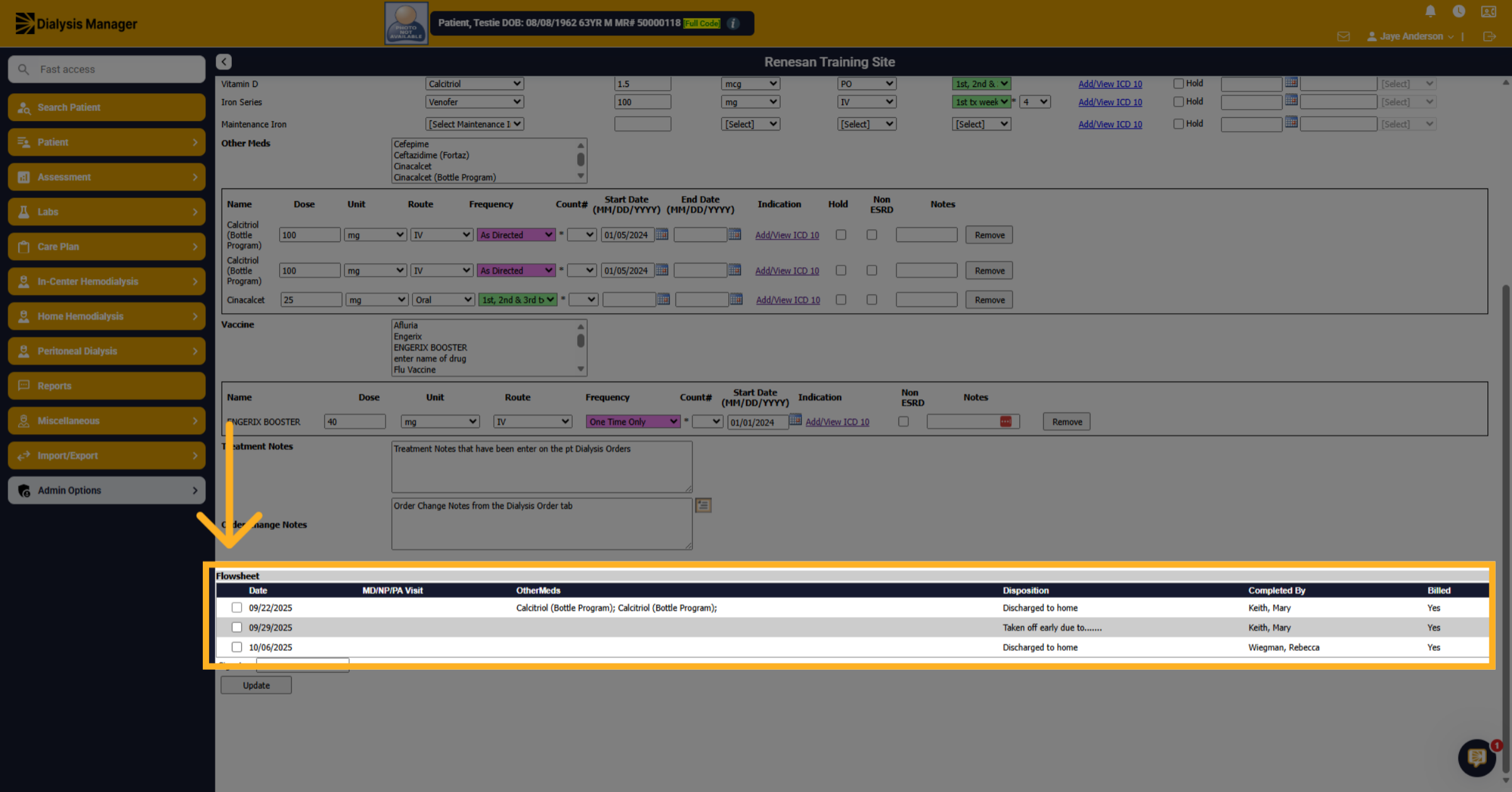Click the Update button
Viewport: 1512px width, 792px height.
click(256, 685)
